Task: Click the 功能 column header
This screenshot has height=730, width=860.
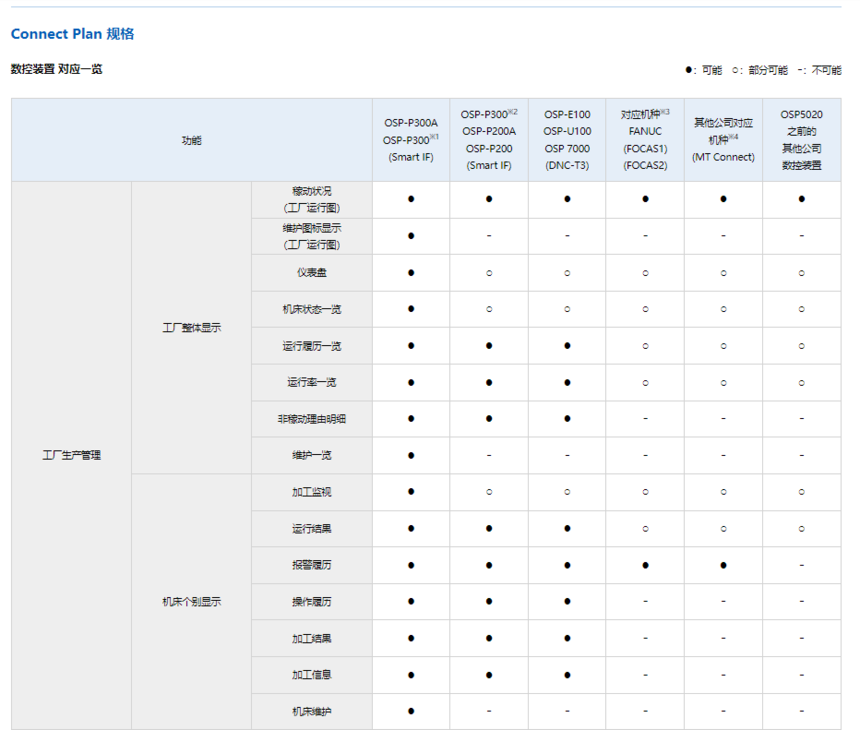Action: [x=191, y=140]
